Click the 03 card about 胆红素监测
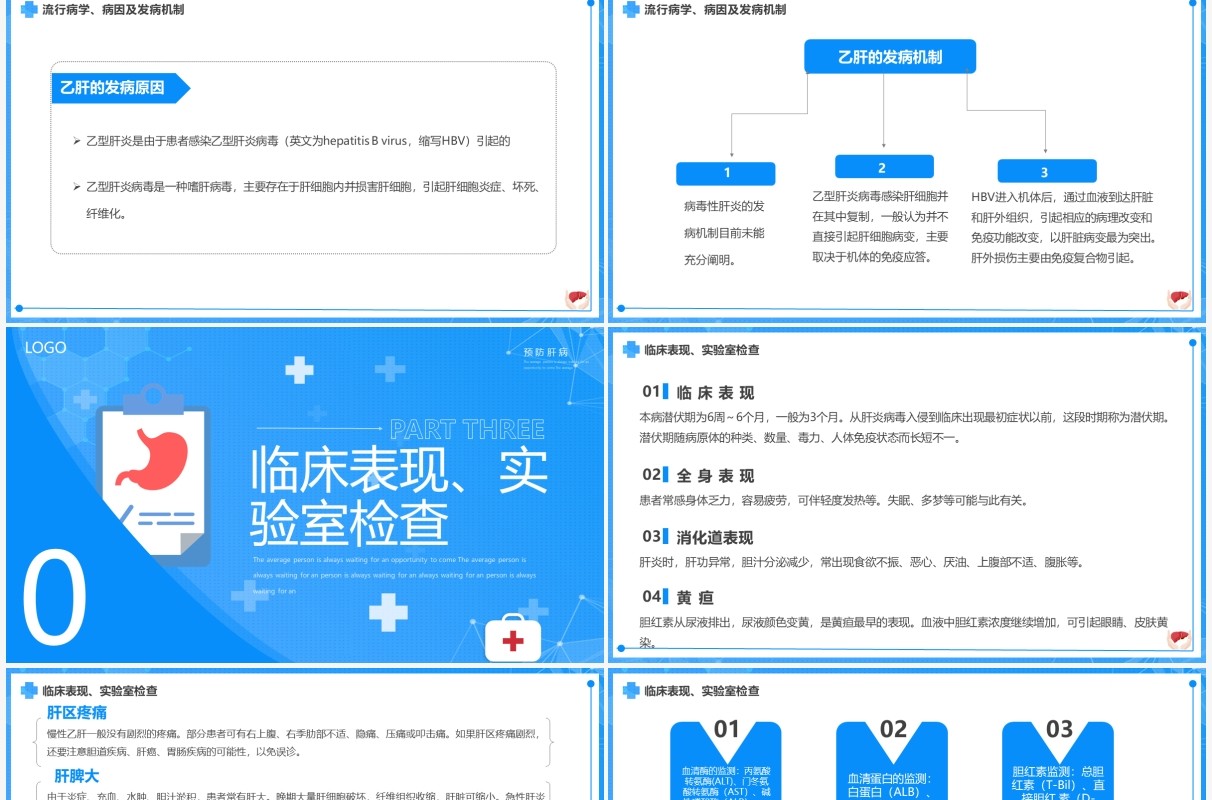The height and width of the screenshot is (800, 1212). tap(1058, 760)
